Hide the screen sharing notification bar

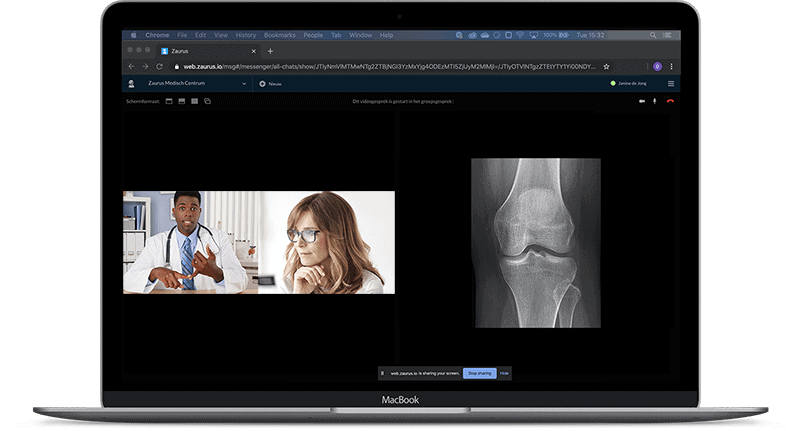click(504, 373)
